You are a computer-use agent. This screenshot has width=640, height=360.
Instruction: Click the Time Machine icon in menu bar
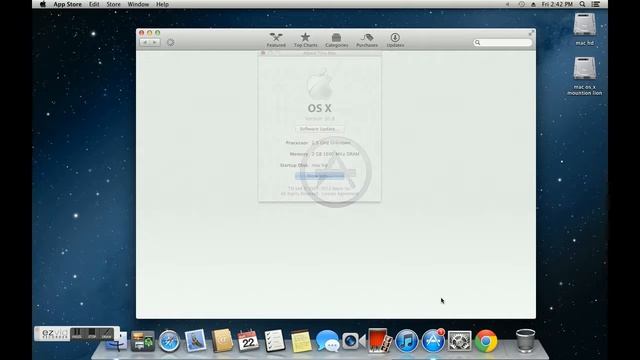(522, 4)
